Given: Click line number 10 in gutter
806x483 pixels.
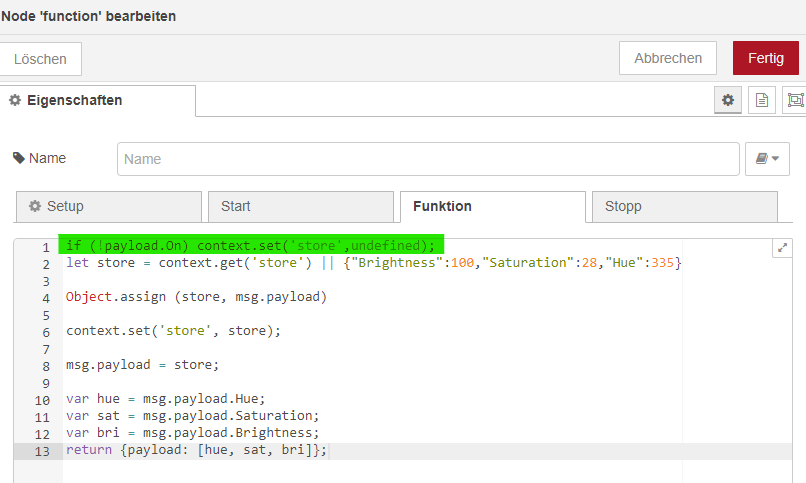Looking at the screenshot, I should pyautogui.click(x=42, y=400).
